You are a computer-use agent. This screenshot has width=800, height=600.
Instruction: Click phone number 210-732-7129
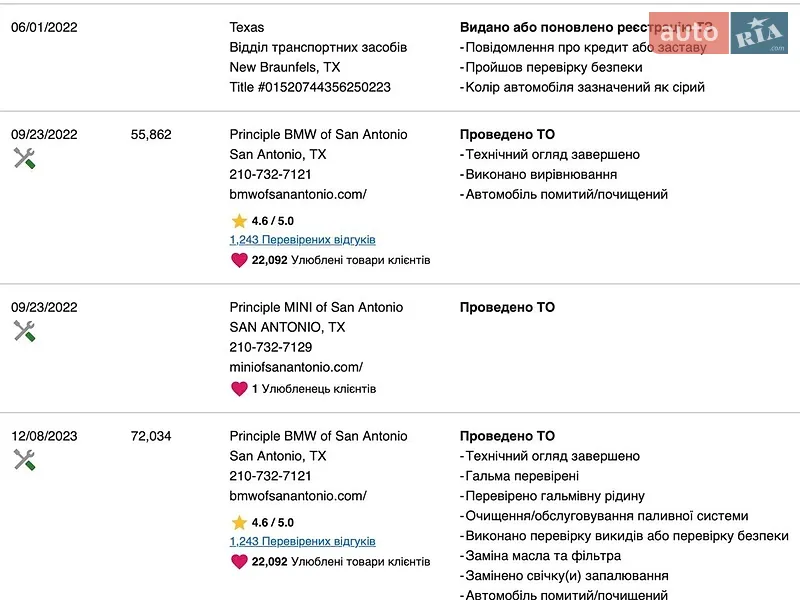pos(271,347)
